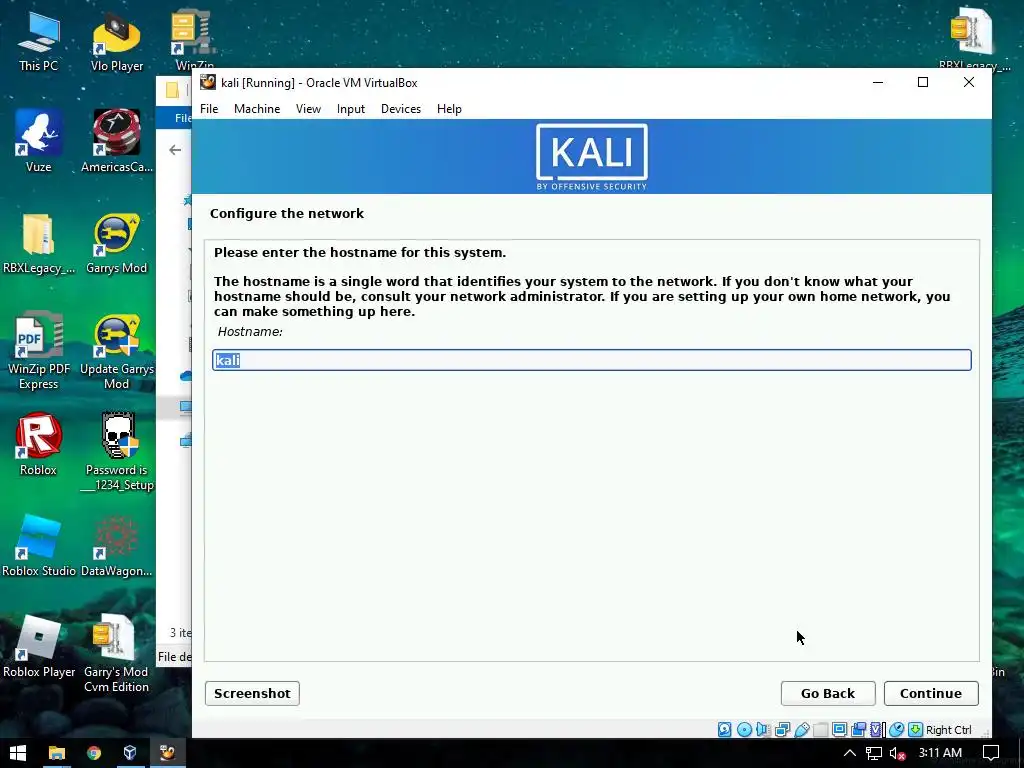Click the virtualization features V icon
Viewport: 1024px width, 768px height.
(x=877, y=729)
